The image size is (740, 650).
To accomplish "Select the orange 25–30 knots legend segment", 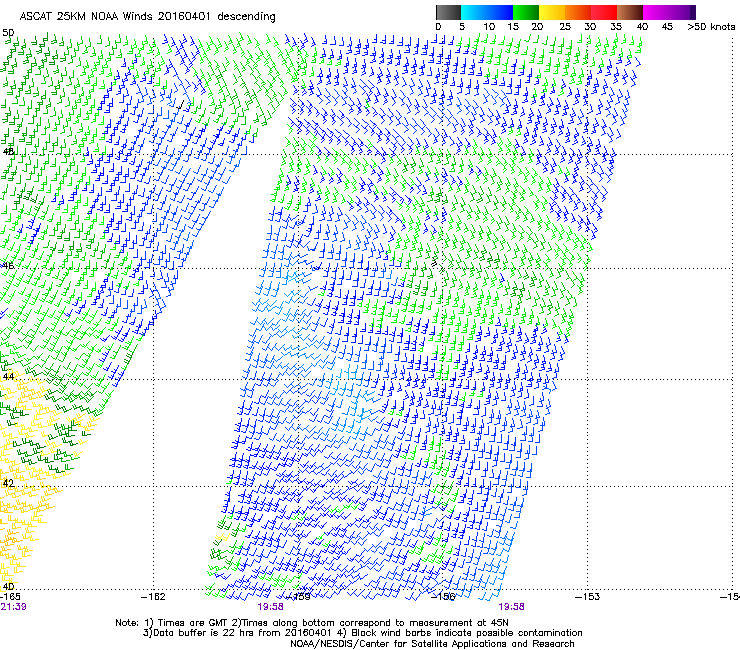I will click(578, 12).
